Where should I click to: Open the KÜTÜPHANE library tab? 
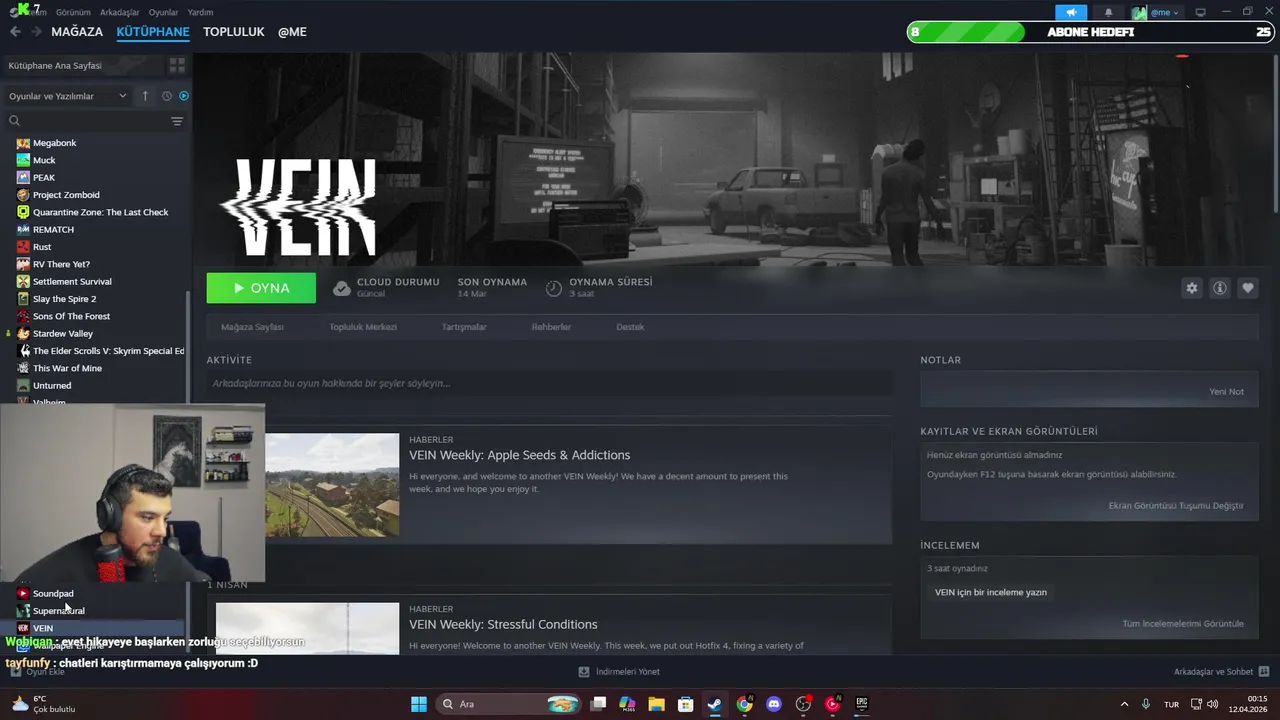pos(153,32)
